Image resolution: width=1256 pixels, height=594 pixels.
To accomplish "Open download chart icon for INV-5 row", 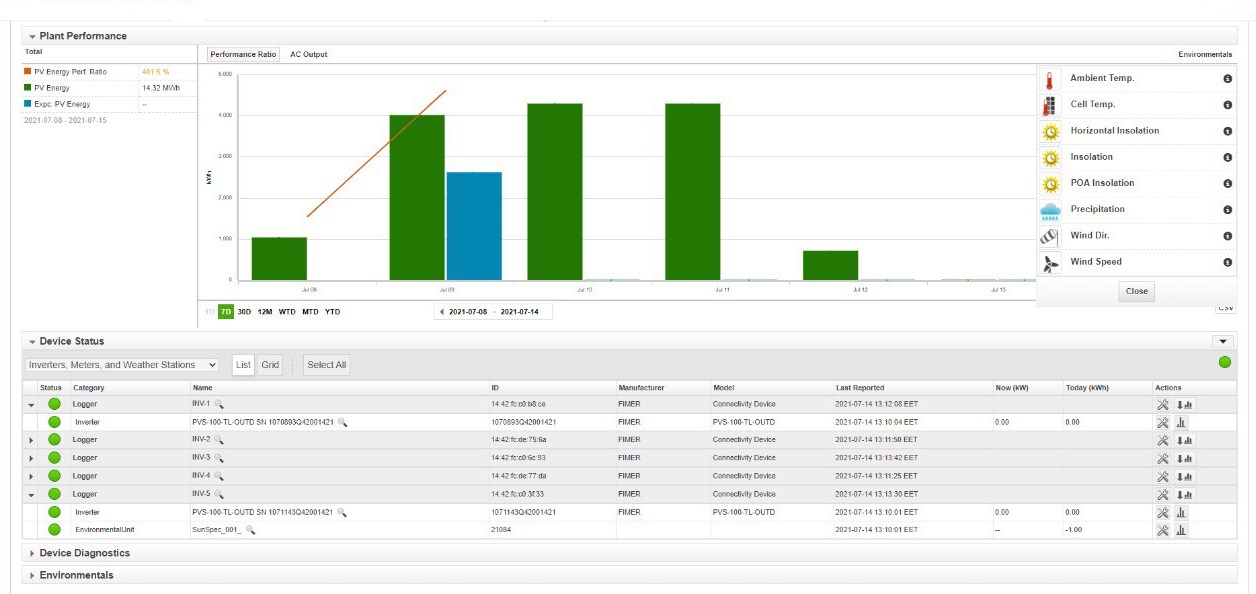I will 1186,494.
